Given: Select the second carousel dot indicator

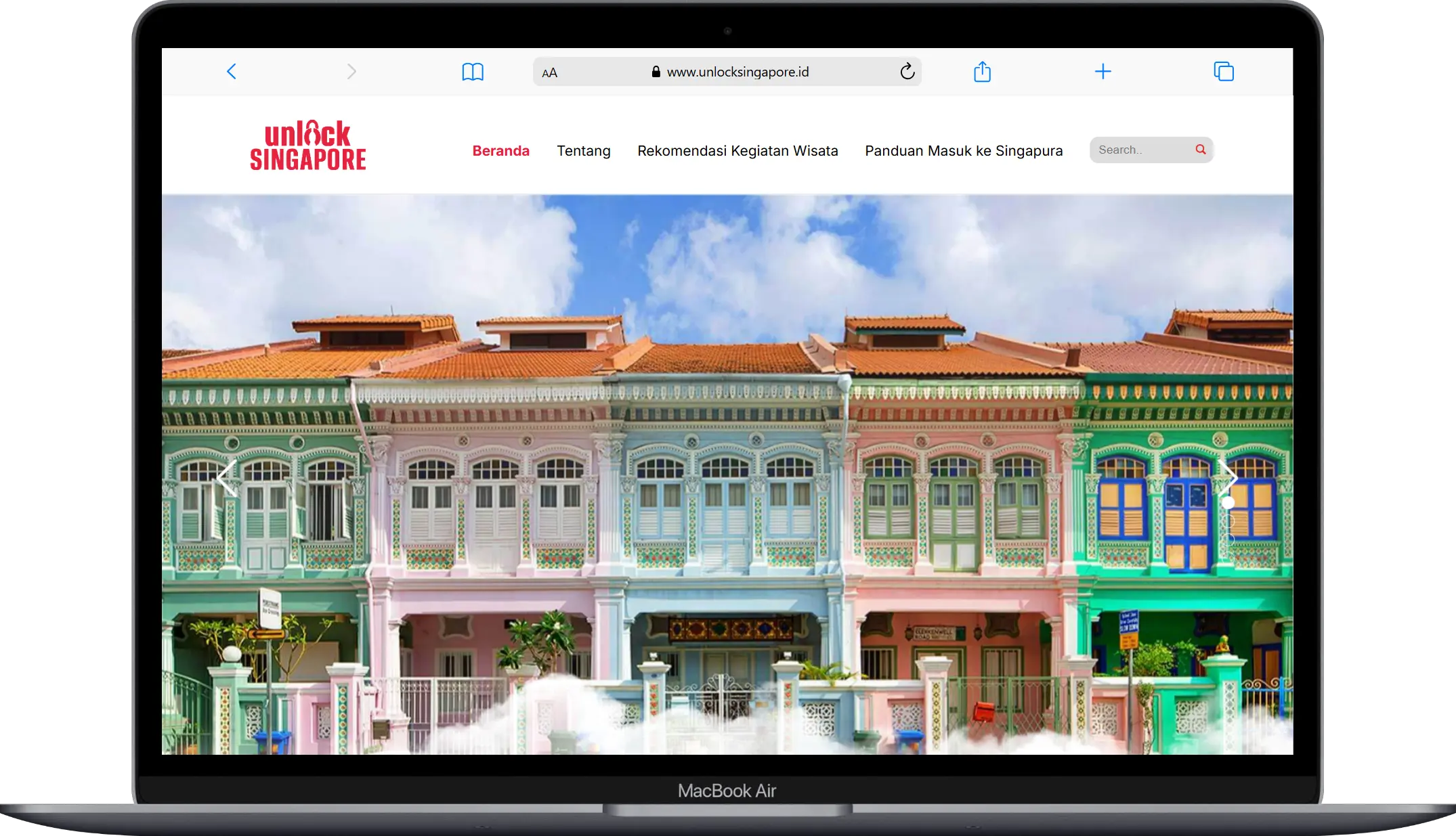Looking at the screenshot, I should [1228, 521].
